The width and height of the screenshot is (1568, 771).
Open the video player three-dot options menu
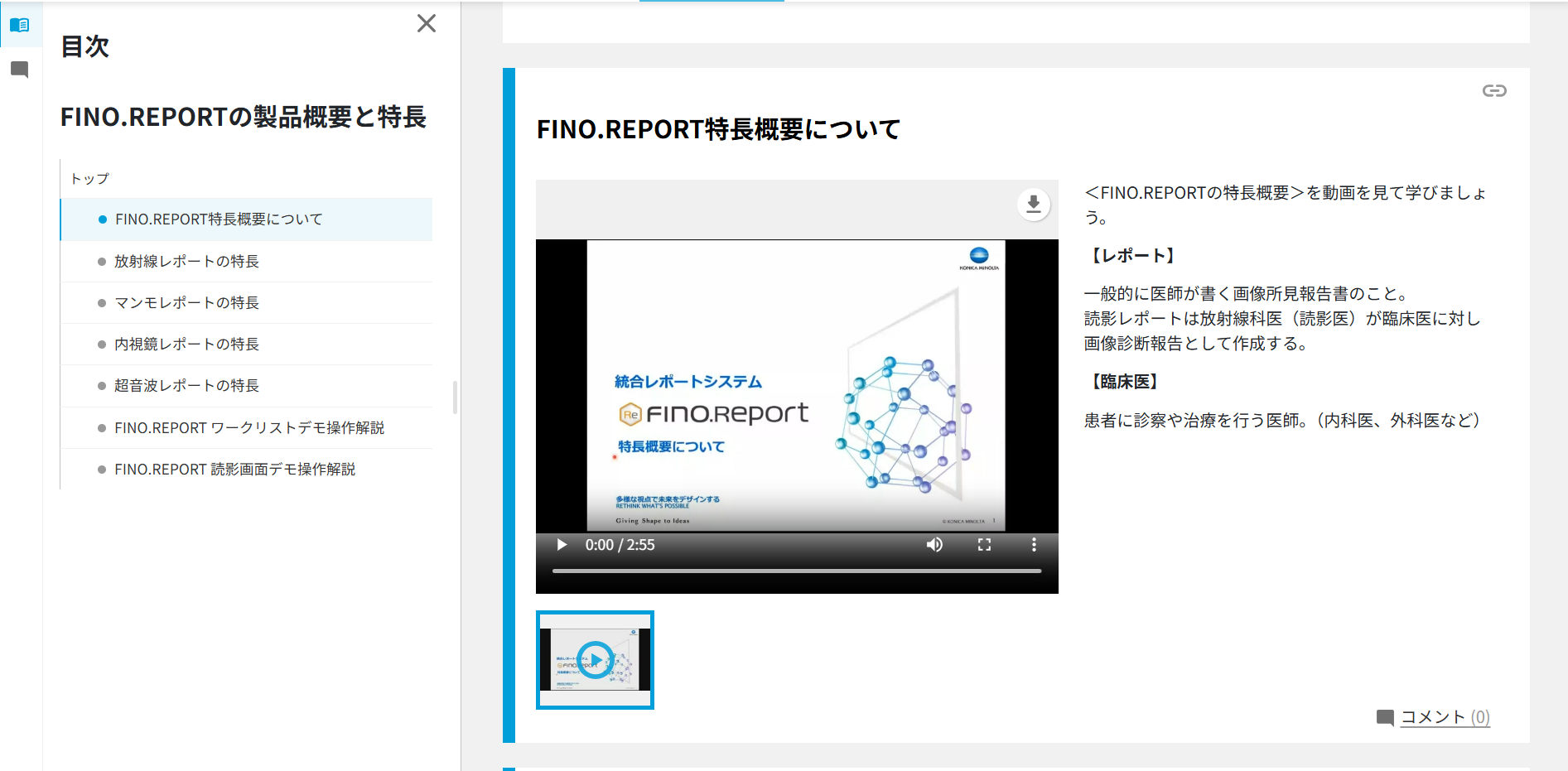pos(1033,544)
